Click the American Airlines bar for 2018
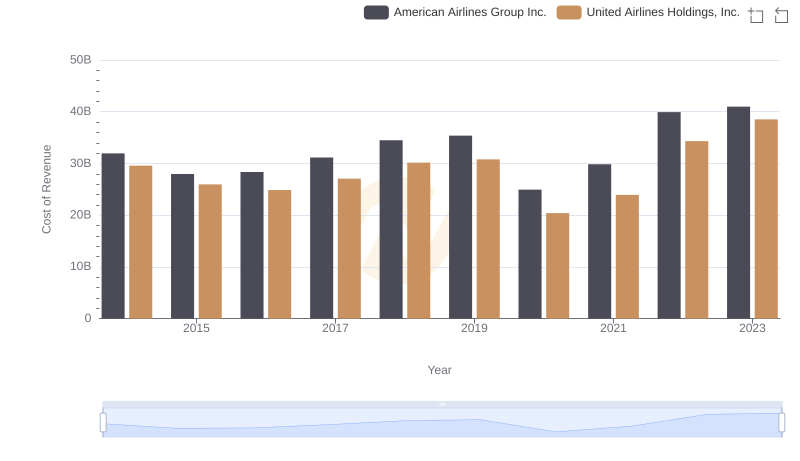800x461 pixels. [x=391, y=229]
